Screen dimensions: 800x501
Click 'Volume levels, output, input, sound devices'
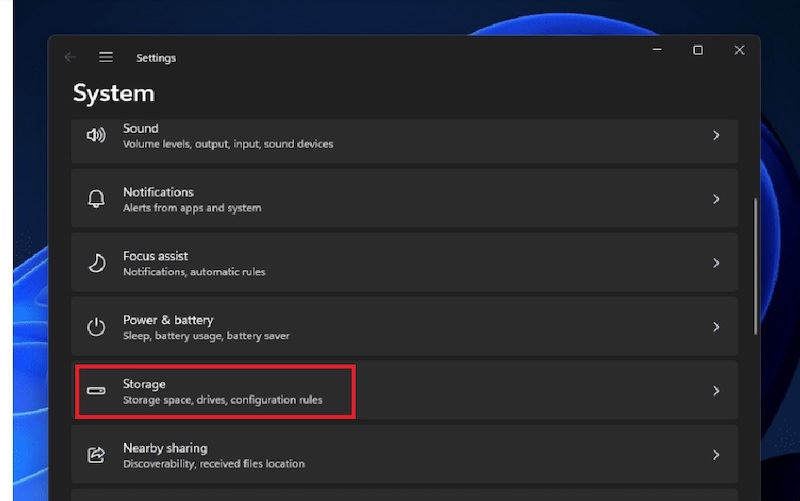point(228,144)
